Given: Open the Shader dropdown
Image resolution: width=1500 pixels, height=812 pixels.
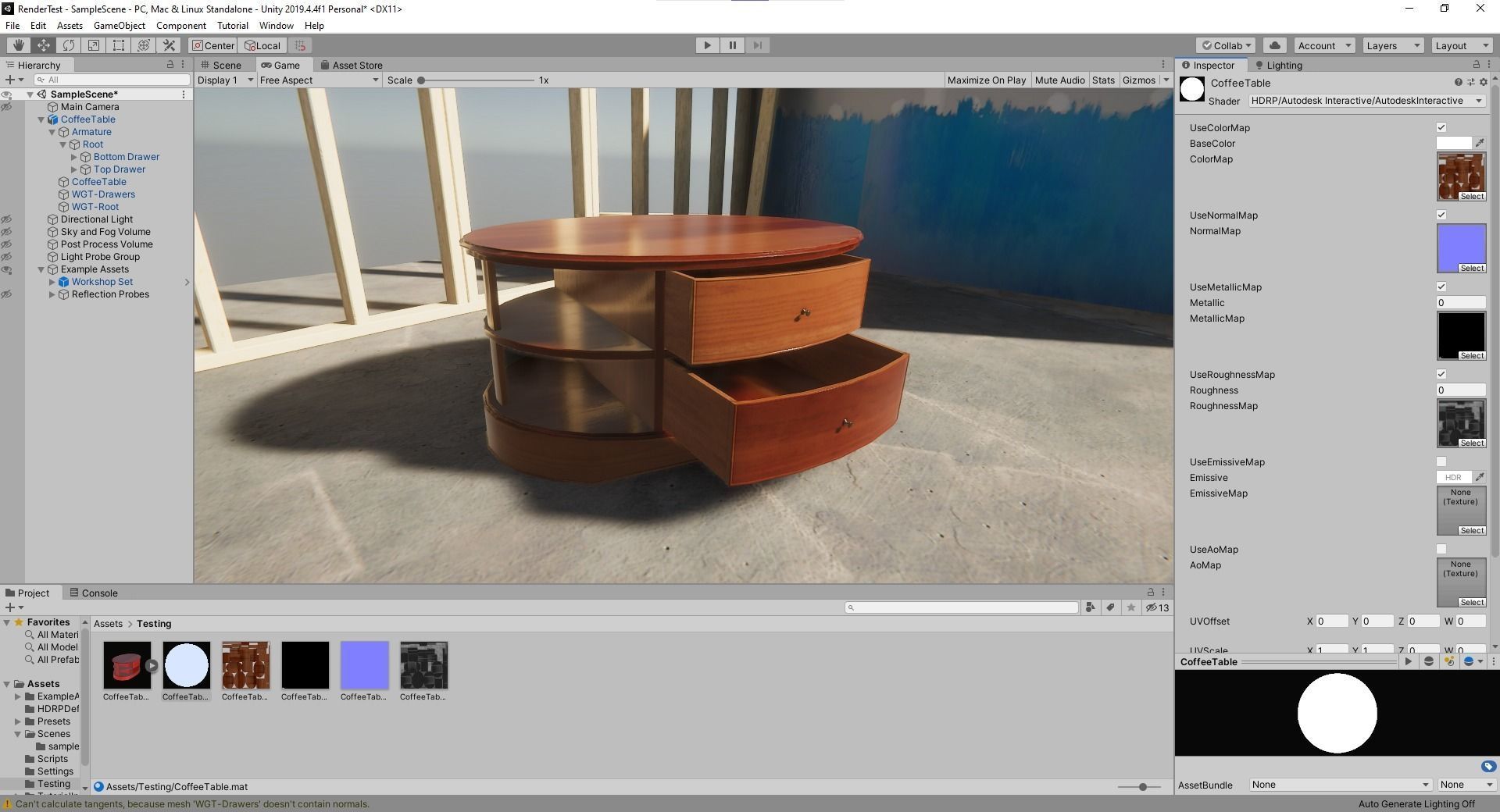Looking at the screenshot, I should coord(1366,101).
